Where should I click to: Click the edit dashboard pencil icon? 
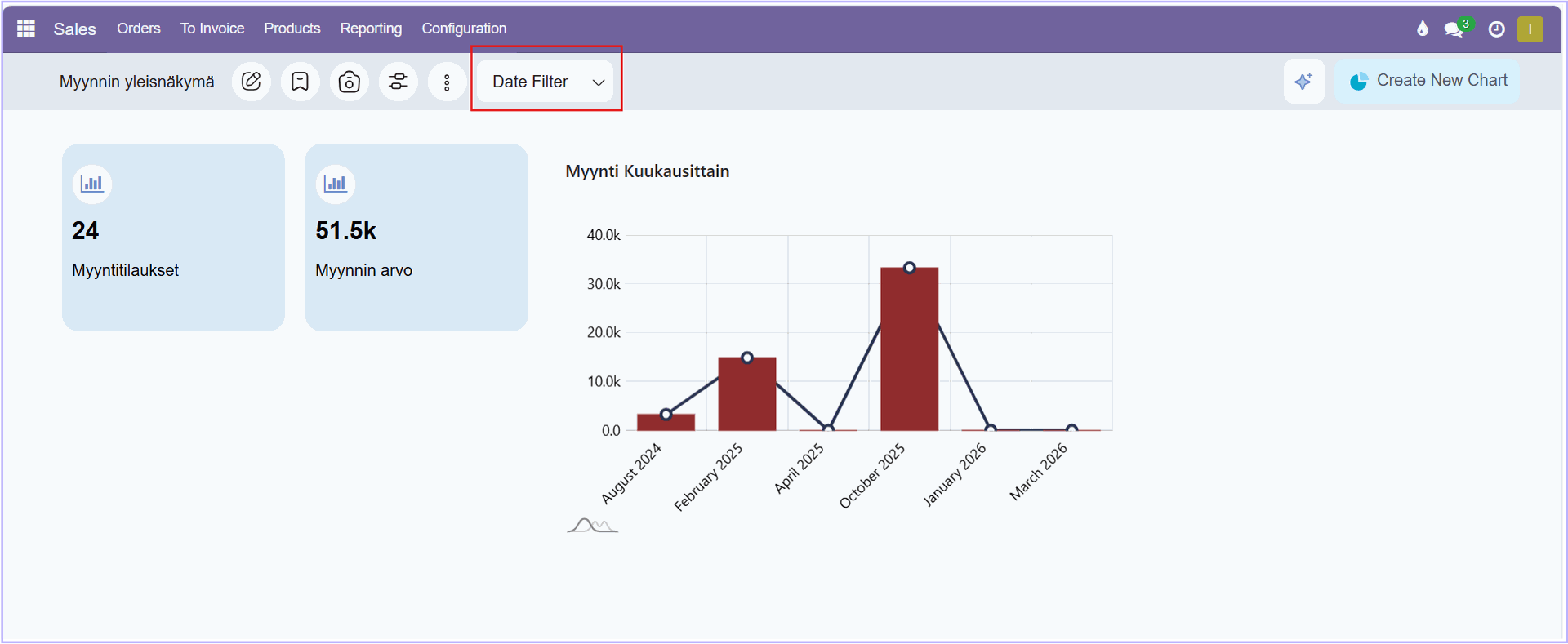point(252,82)
